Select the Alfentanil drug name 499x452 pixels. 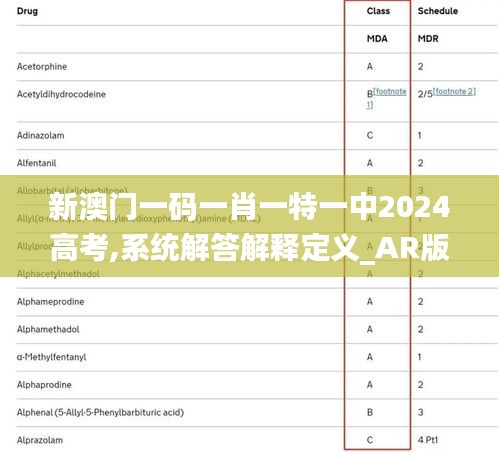tap(37, 163)
